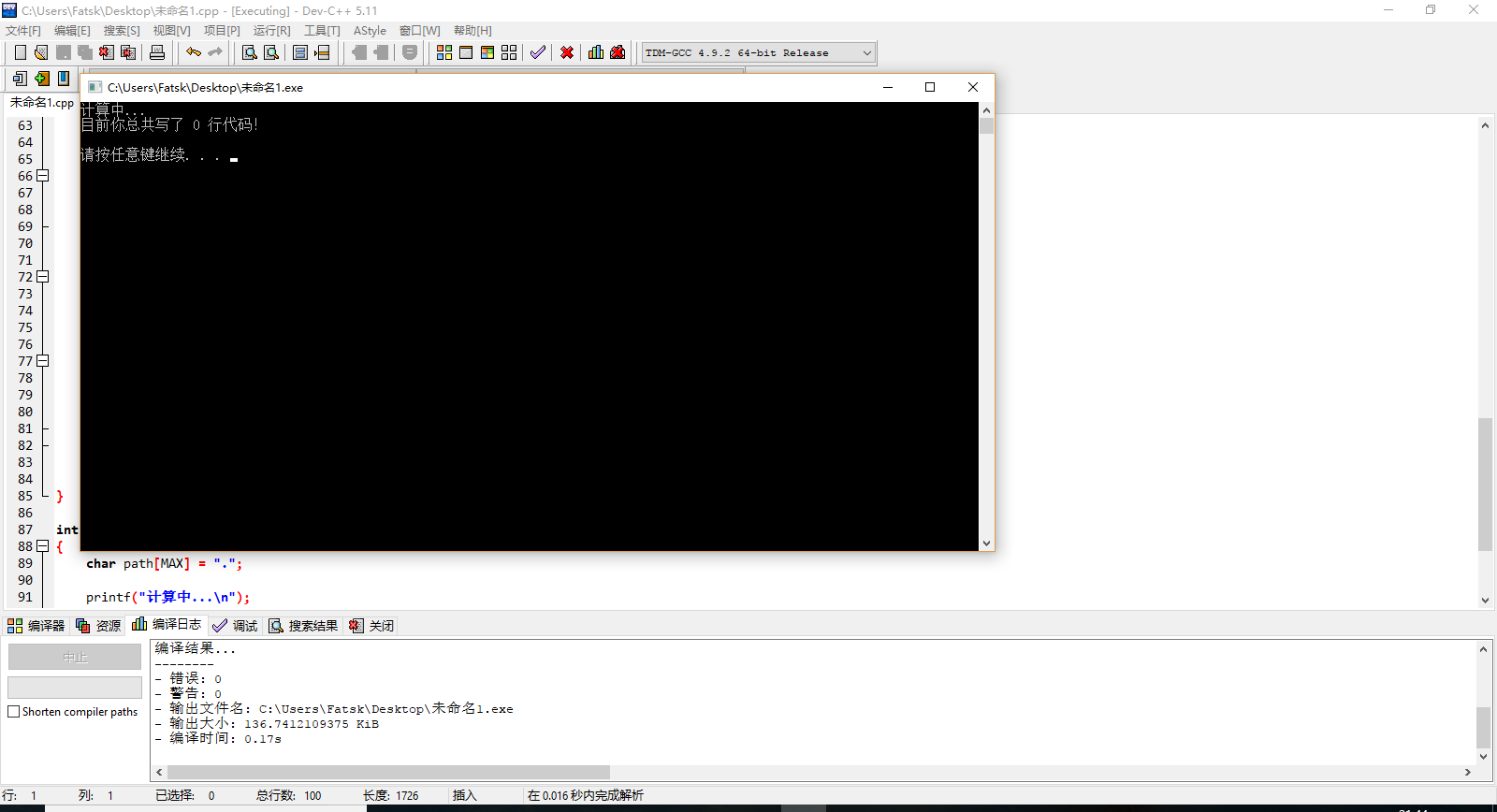Click the Undo arrow icon
The image size is (1497, 812).
click(x=194, y=52)
